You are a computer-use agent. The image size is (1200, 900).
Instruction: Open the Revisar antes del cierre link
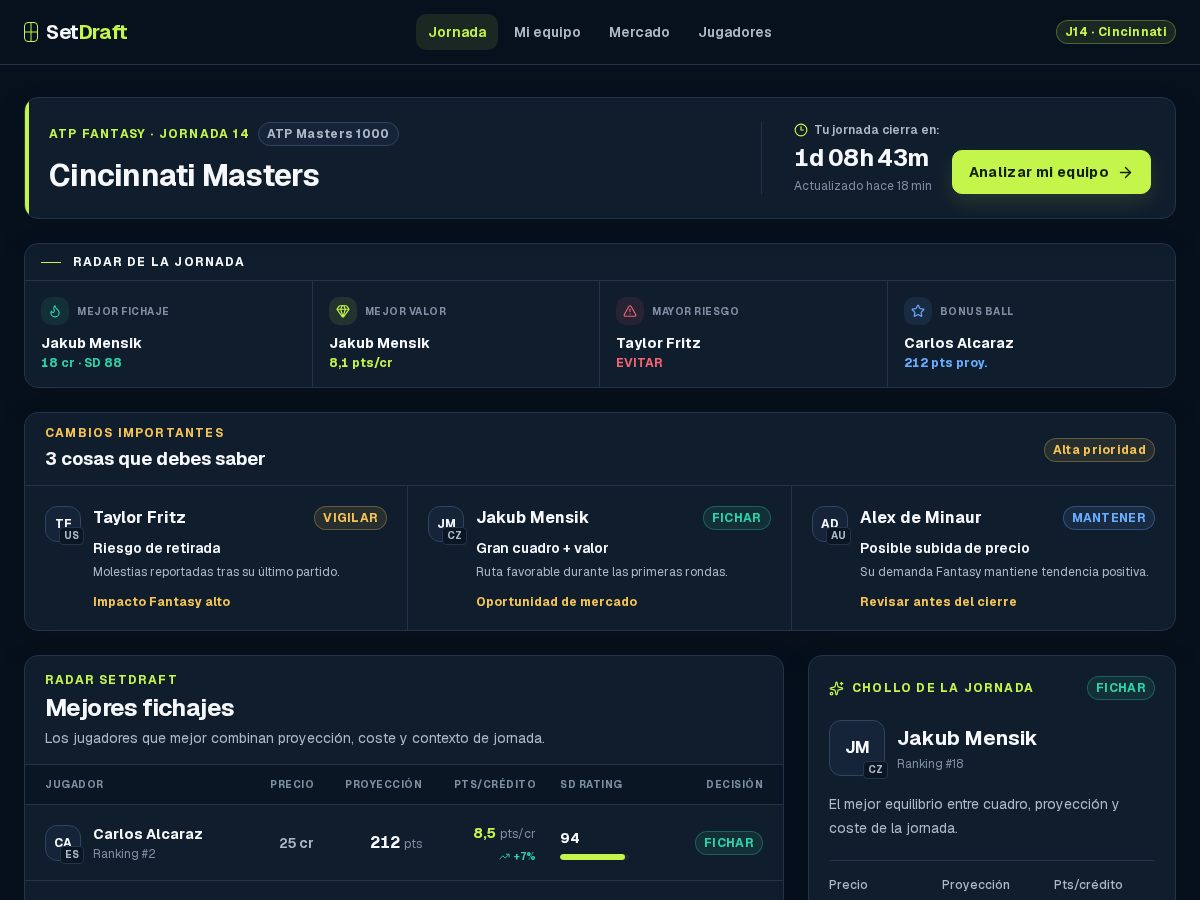938,602
